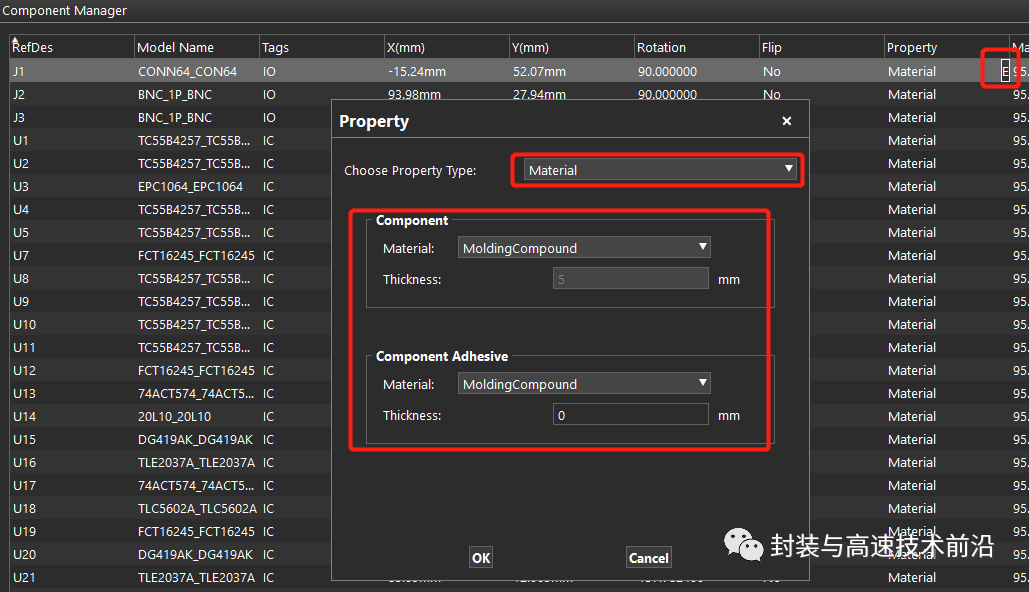Click J1 Y value 52.07mm
This screenshot has width=1029, height=592.
539,71
